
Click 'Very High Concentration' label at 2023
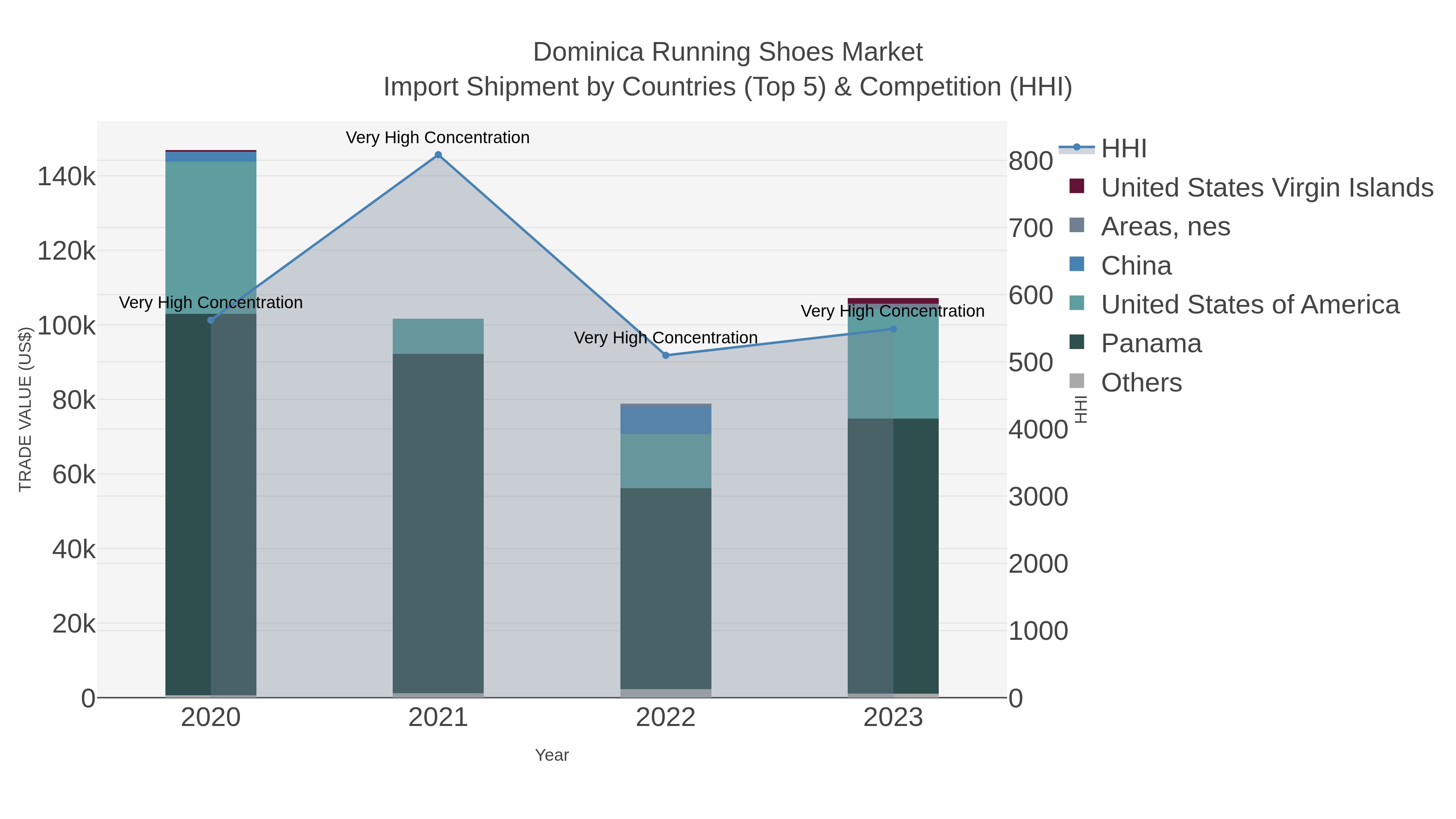tap(893, 311)
